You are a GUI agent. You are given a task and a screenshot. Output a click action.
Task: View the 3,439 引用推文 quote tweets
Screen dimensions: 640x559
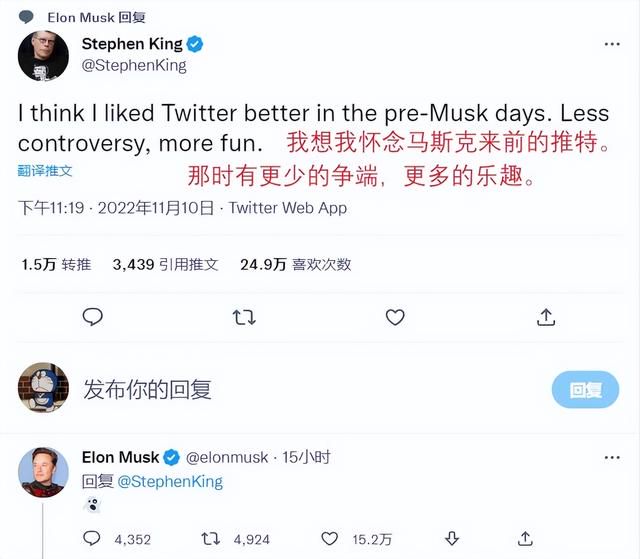165,264
